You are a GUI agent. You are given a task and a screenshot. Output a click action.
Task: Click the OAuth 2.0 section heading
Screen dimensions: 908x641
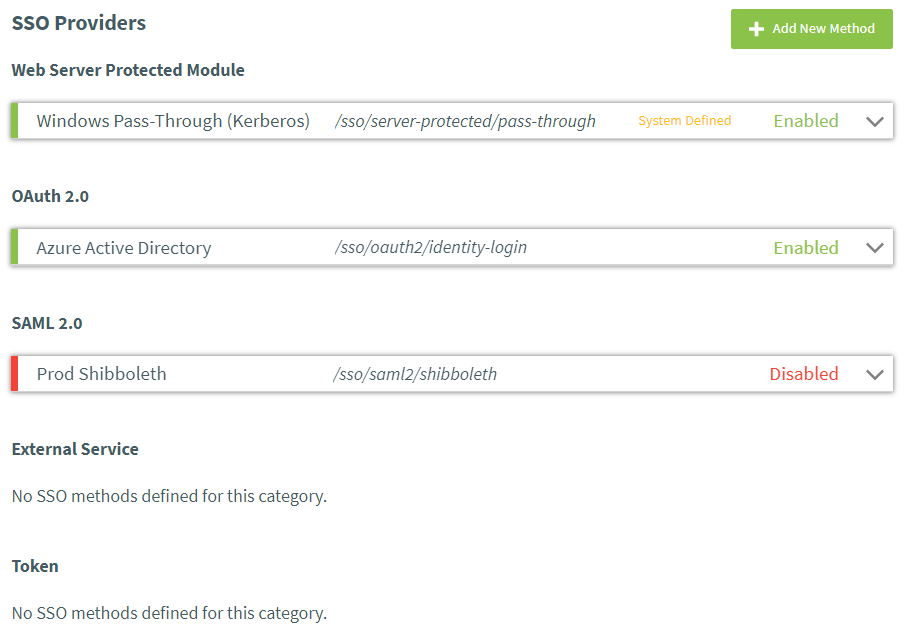[x=50, y=196]
